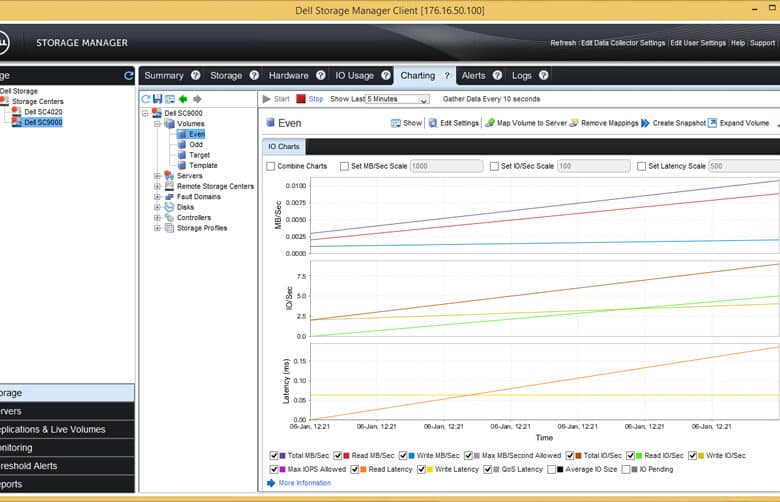Open the Show Last 5 Minutes dropdown
This screenshot has height=502, width=780.
pos(423,100)
